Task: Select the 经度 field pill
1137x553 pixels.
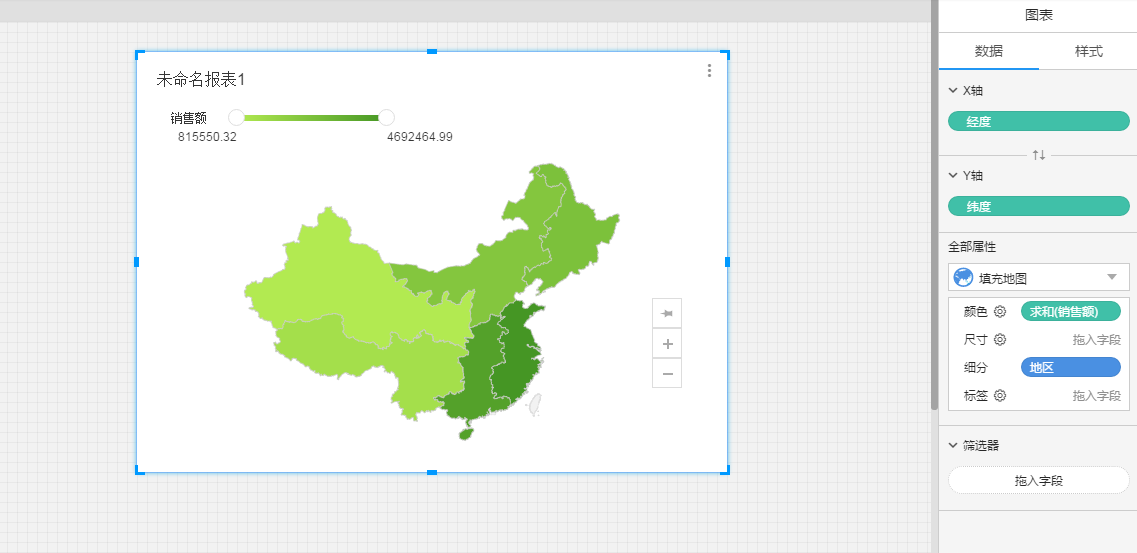Action: click(1039, 122)
